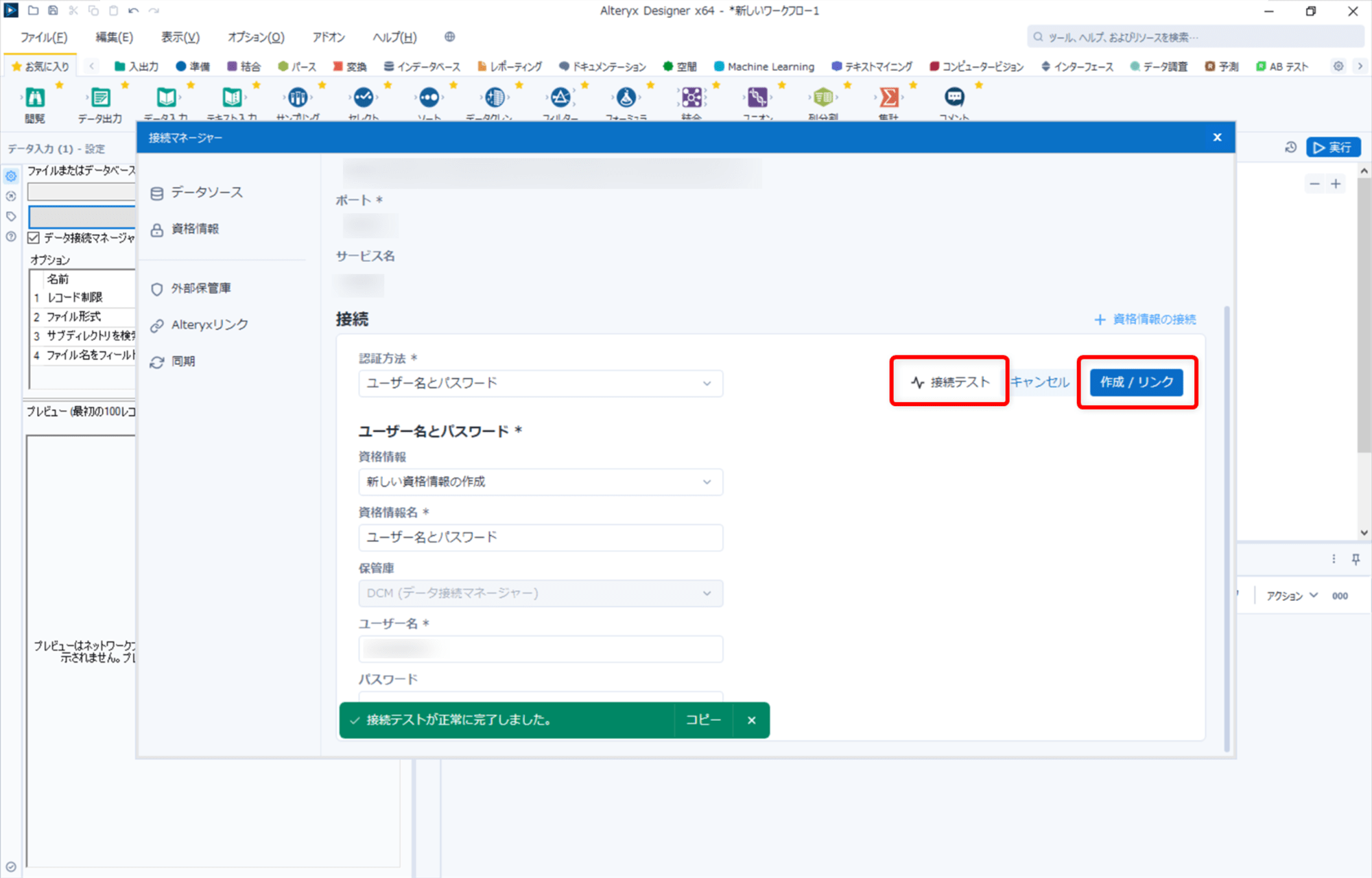Click the save workflow icon
This screenshot has width=1372, height=878.
coord(53,10)
